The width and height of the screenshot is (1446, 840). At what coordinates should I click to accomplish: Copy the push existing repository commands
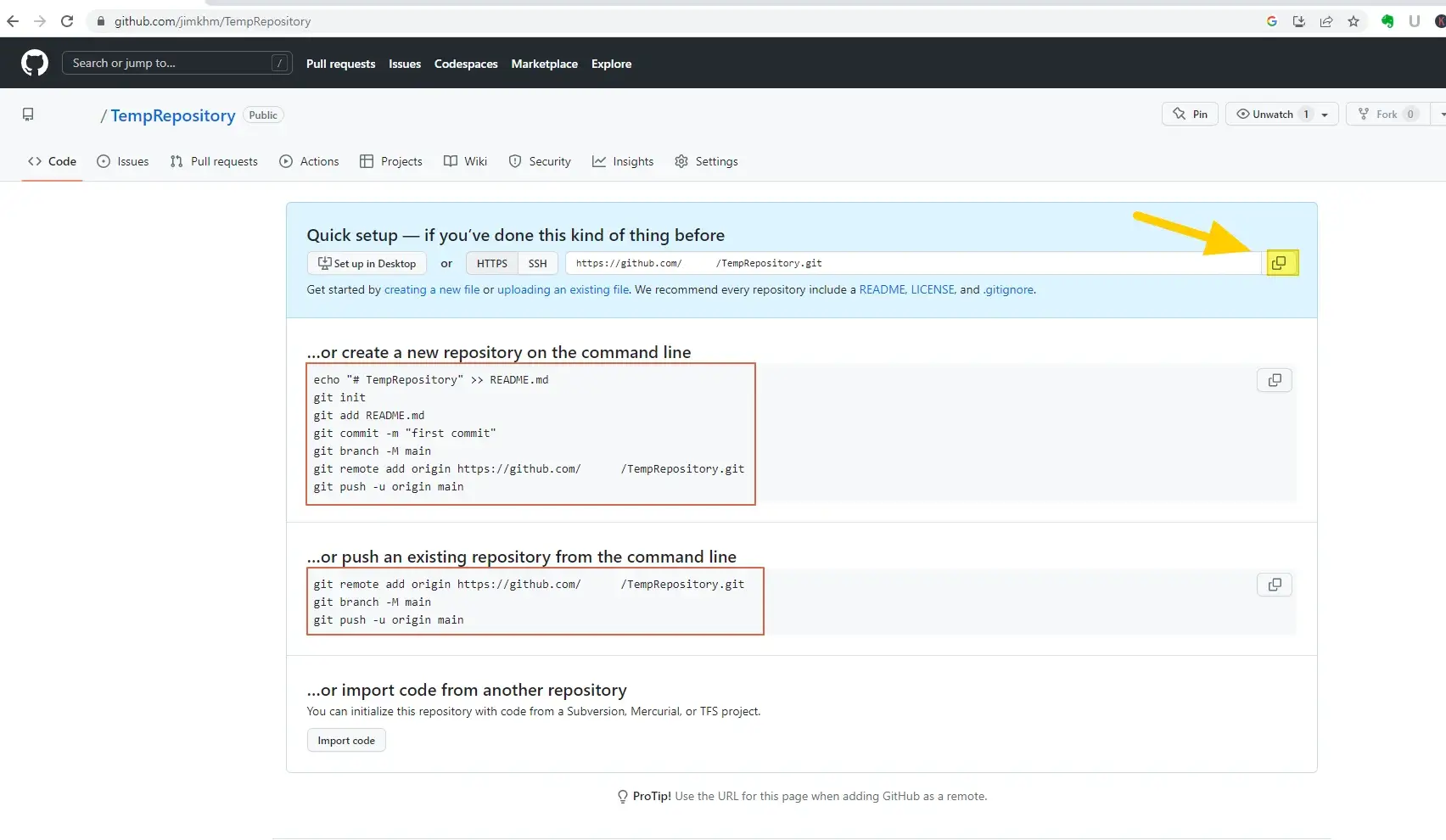pyautogui.click(x=1275, y=585)
